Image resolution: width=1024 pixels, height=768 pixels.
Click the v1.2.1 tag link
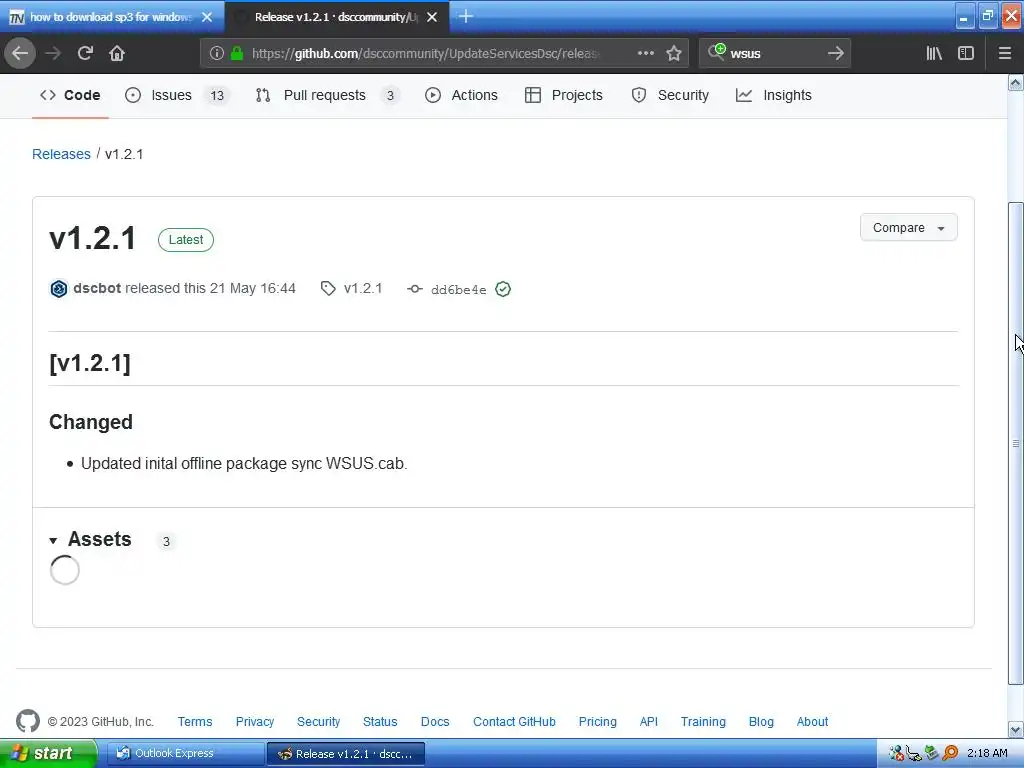[x=353, y=288]
